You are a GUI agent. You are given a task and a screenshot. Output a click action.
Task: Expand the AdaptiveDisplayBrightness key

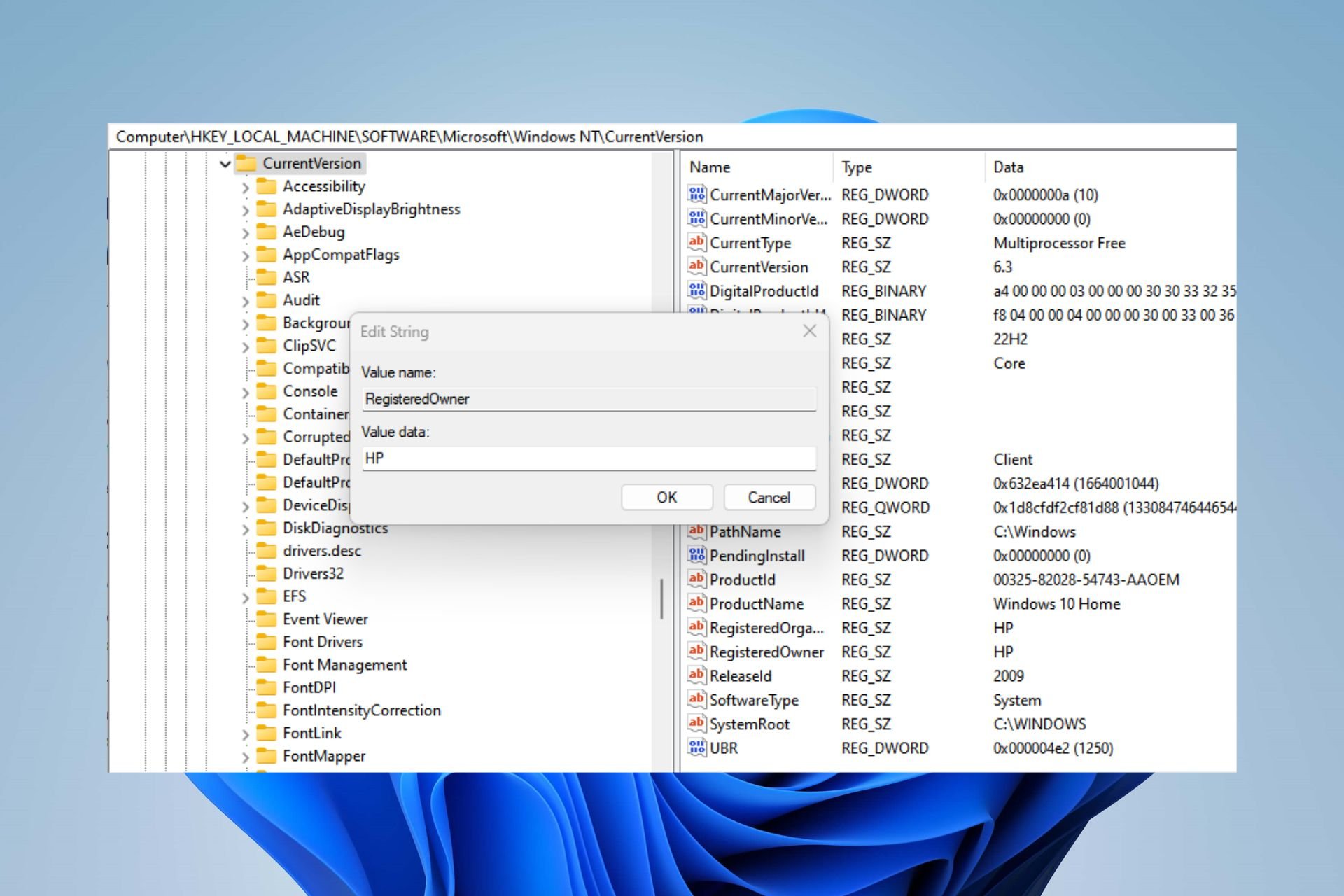click(x=245, y=210)
